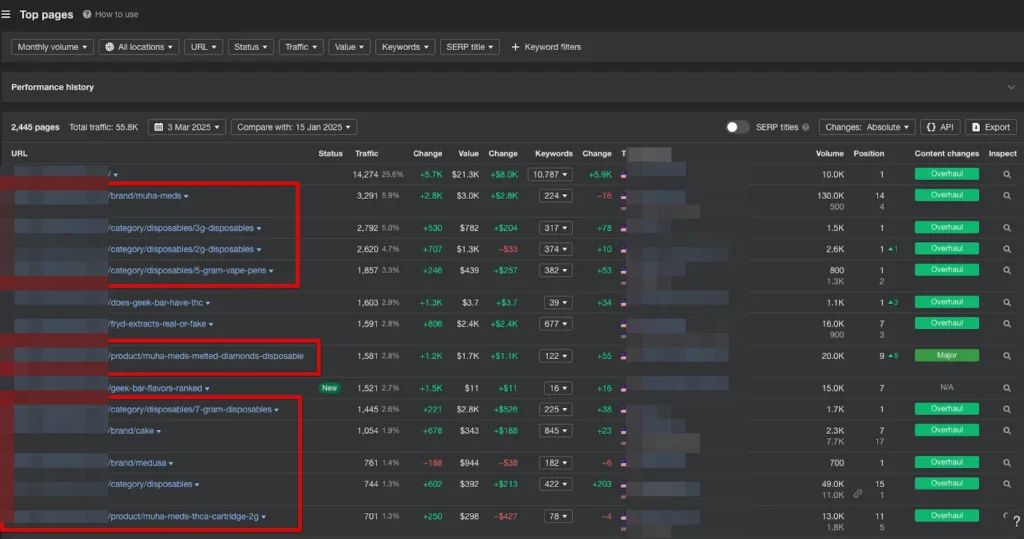Open the 3 Mar 2025 date picker
Viewport: 1024px width, 539px height.
point(187,127)
